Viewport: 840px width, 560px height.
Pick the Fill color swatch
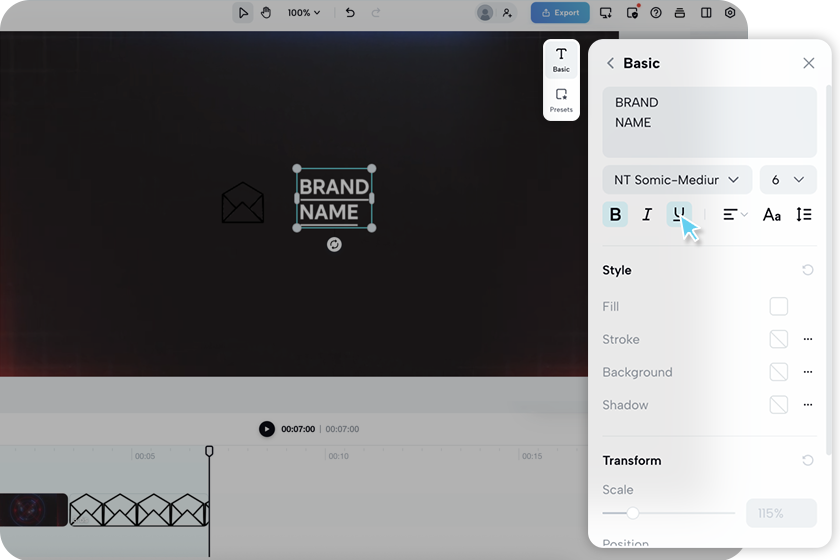pos(778,307)
